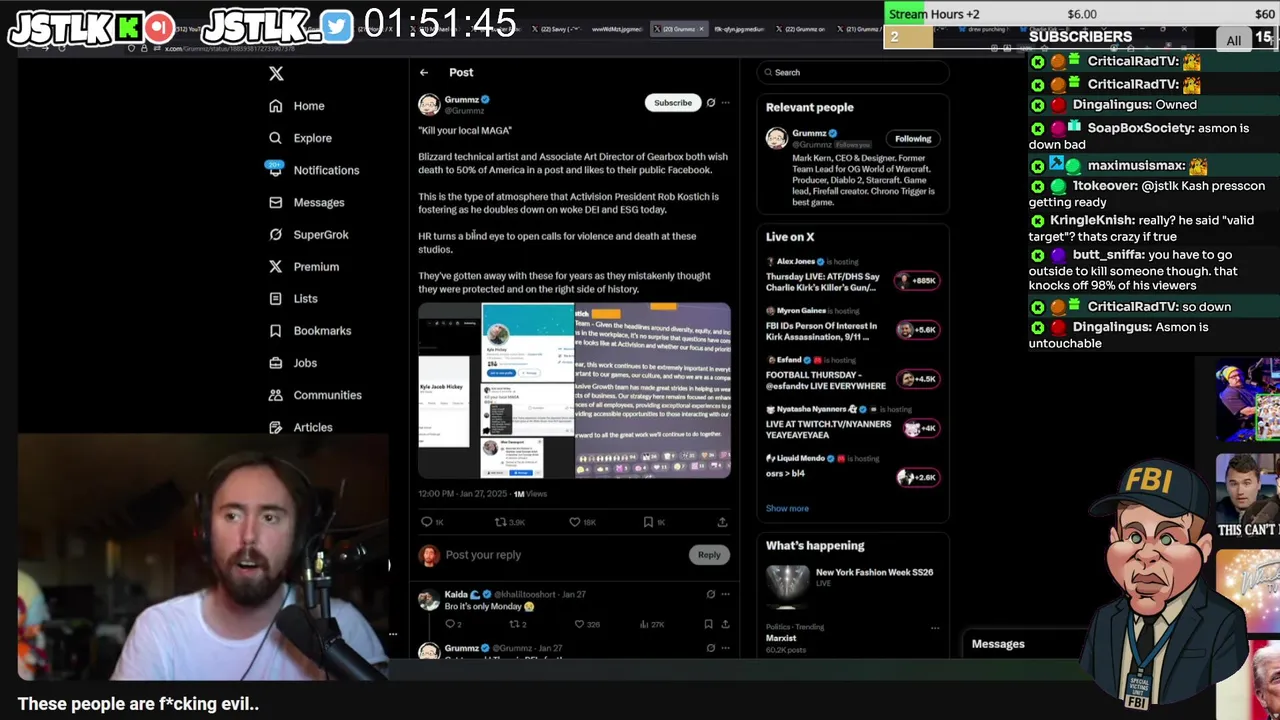Repost Kaida's comment

(517, 624)
